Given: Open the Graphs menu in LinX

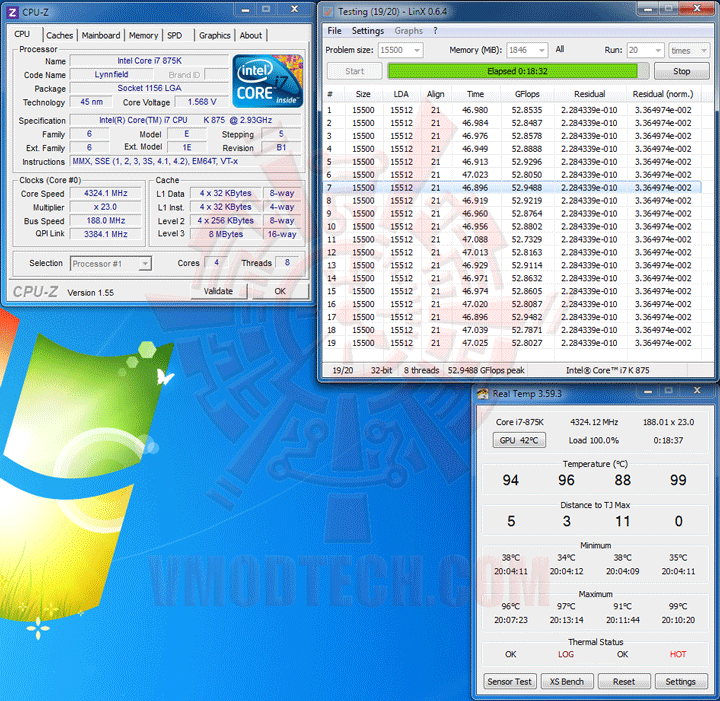Looking at the screenshot, I should (409, 31).
